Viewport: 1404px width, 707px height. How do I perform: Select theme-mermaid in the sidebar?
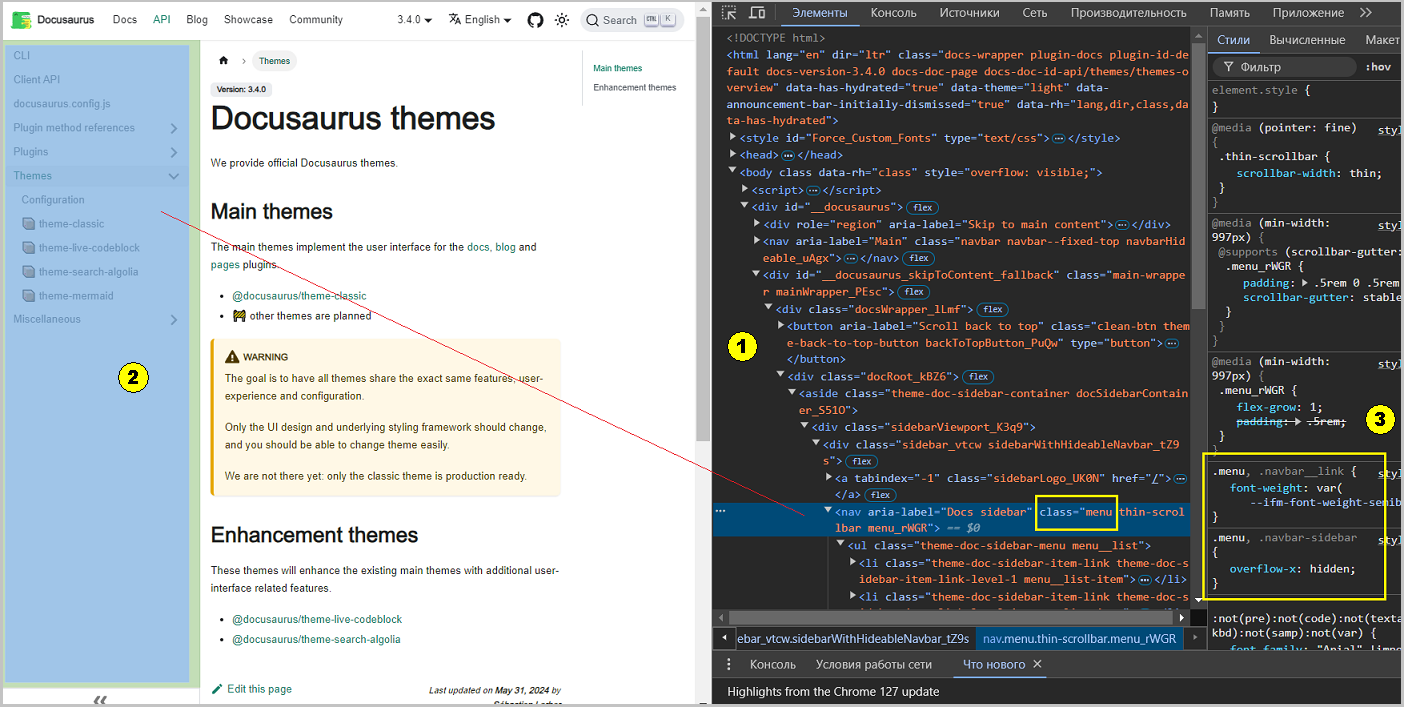point(76,296)
